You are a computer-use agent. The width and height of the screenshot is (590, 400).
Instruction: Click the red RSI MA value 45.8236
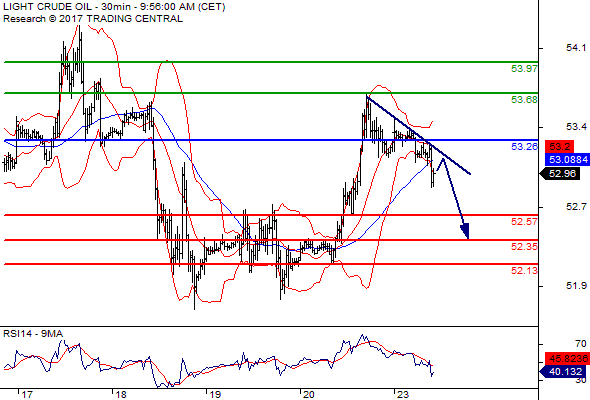567,359
